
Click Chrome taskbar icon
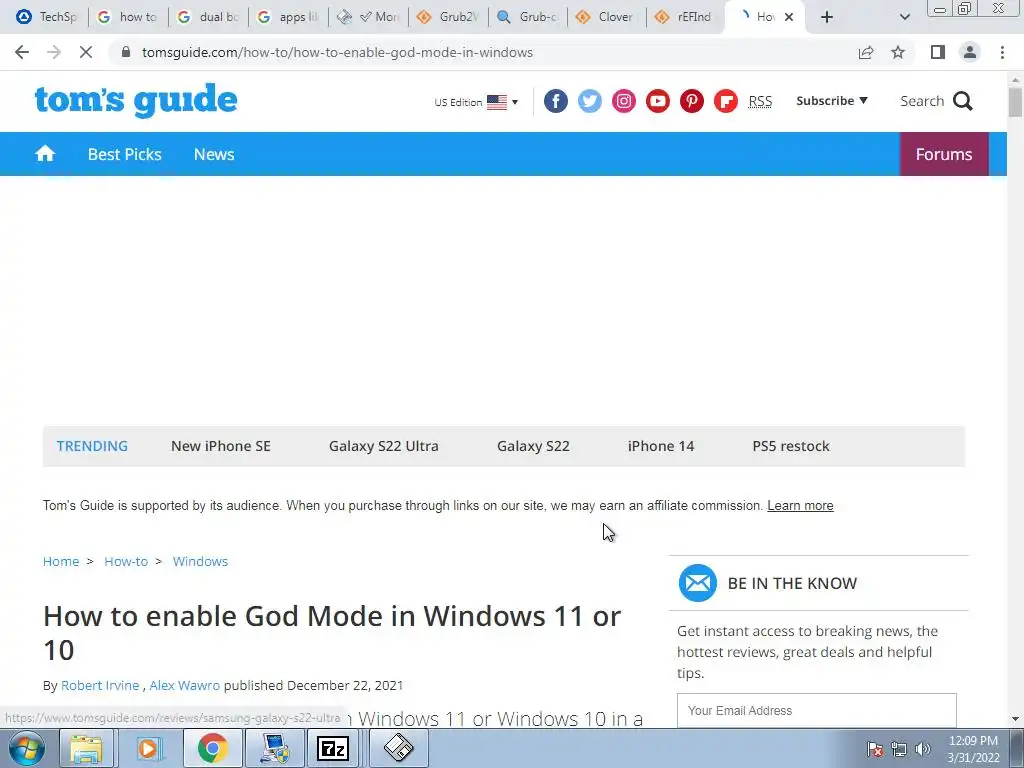click(212, 748)
